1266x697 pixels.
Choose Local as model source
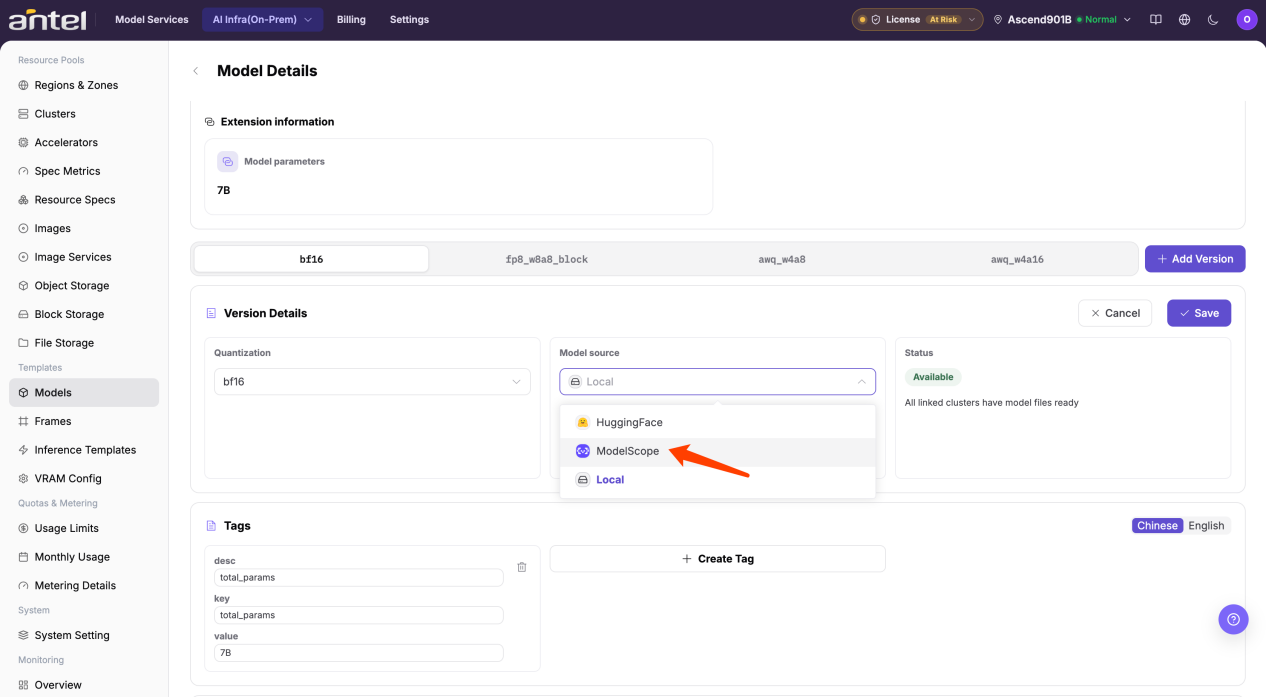[717, 480]
